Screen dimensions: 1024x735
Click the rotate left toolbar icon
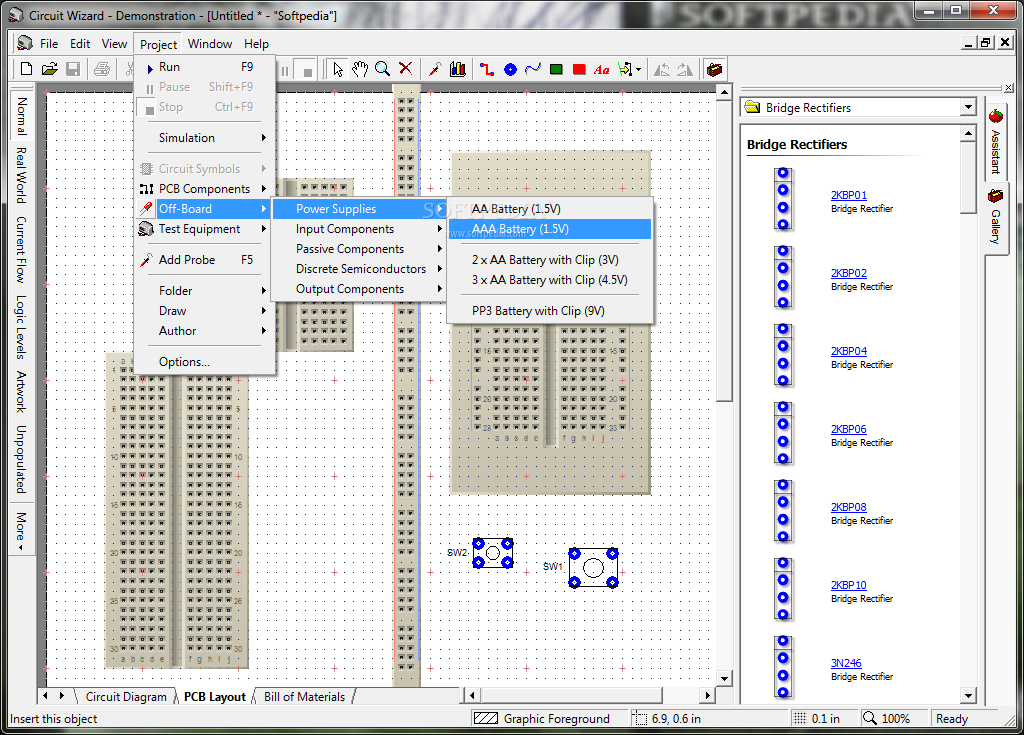pyautogui.click(x=662, y=69)
